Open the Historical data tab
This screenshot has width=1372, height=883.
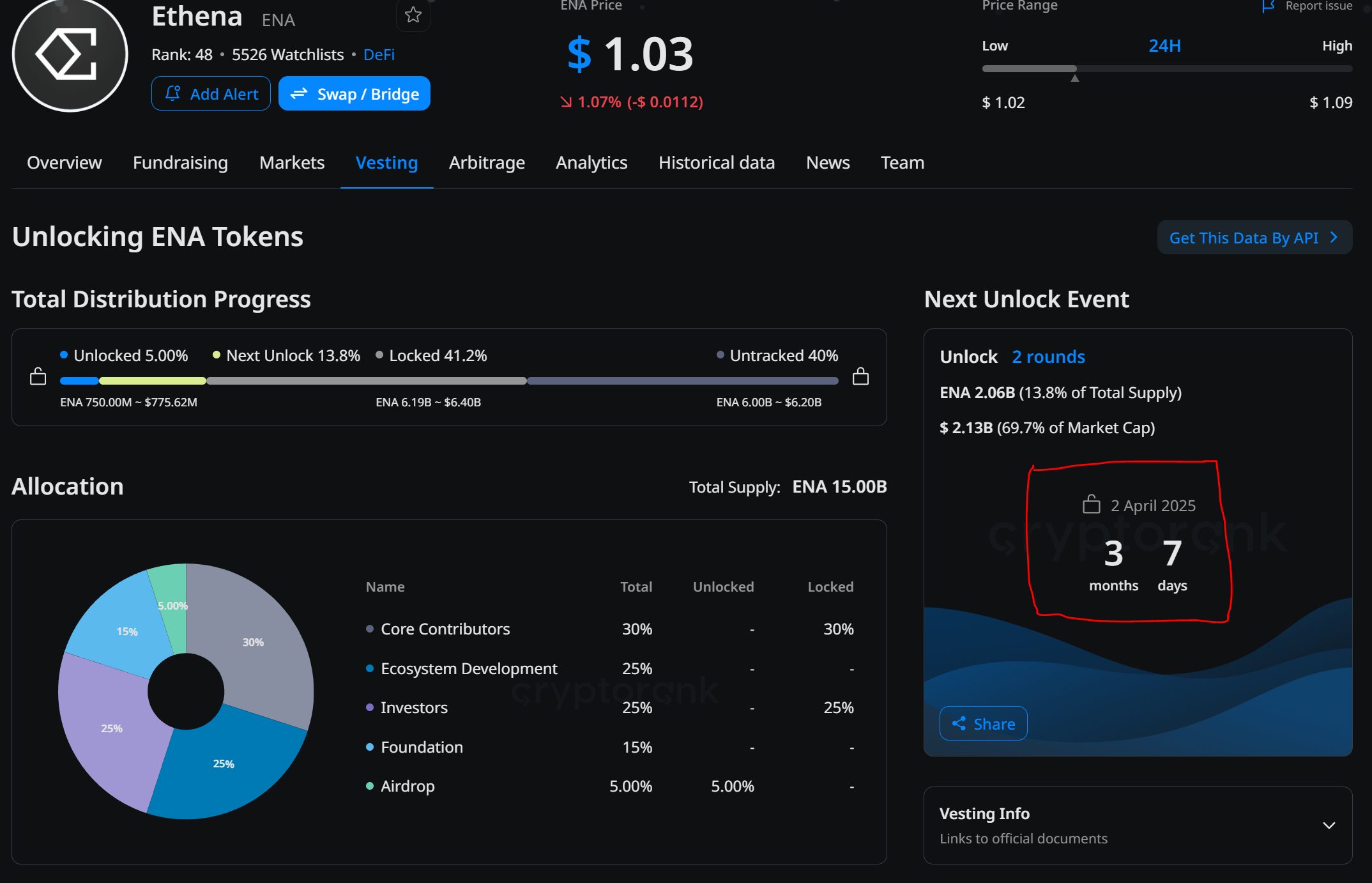point(716,162)
